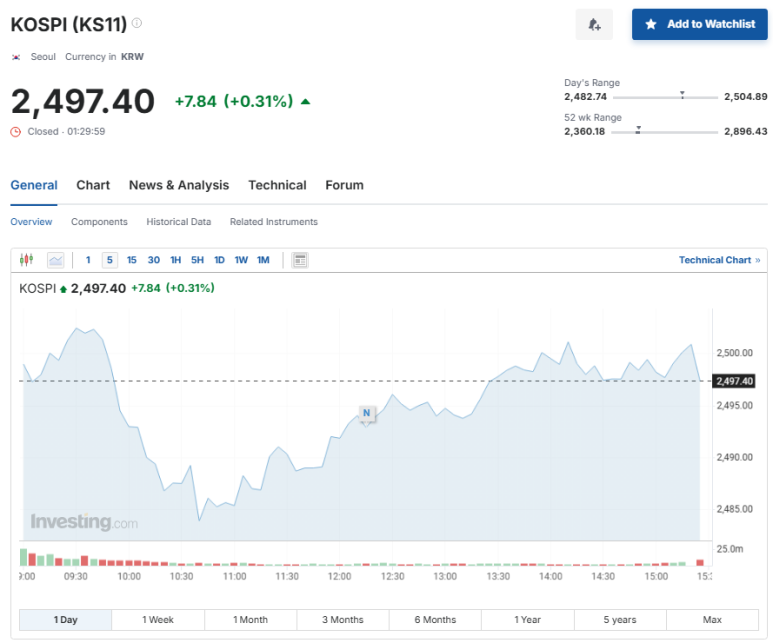
Task: Open the News & Analysis tab
Action: pos(179,185)
